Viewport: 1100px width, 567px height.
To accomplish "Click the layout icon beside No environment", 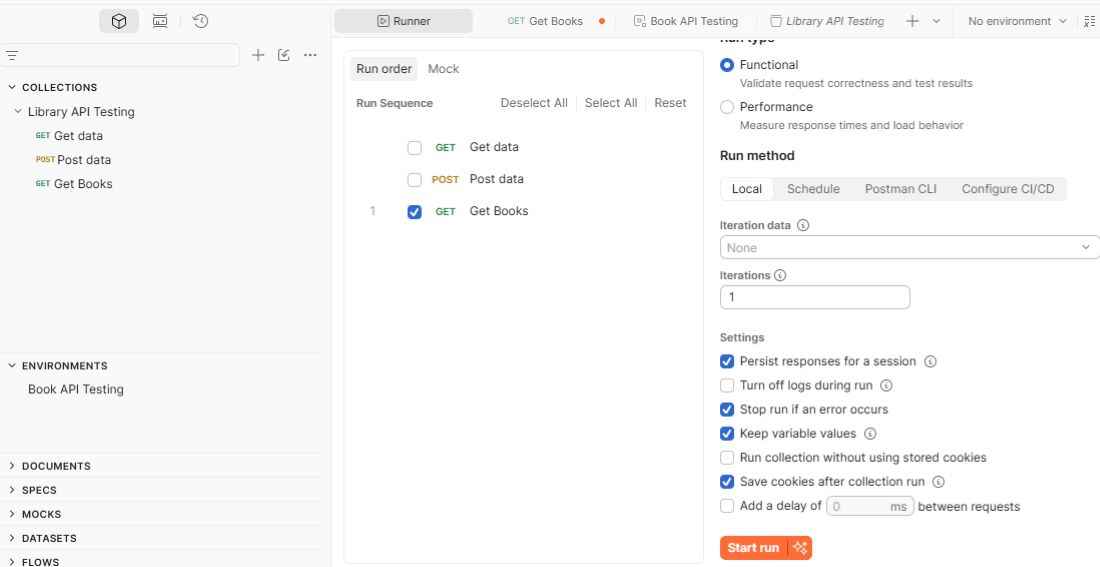I will click(1089, 21).
